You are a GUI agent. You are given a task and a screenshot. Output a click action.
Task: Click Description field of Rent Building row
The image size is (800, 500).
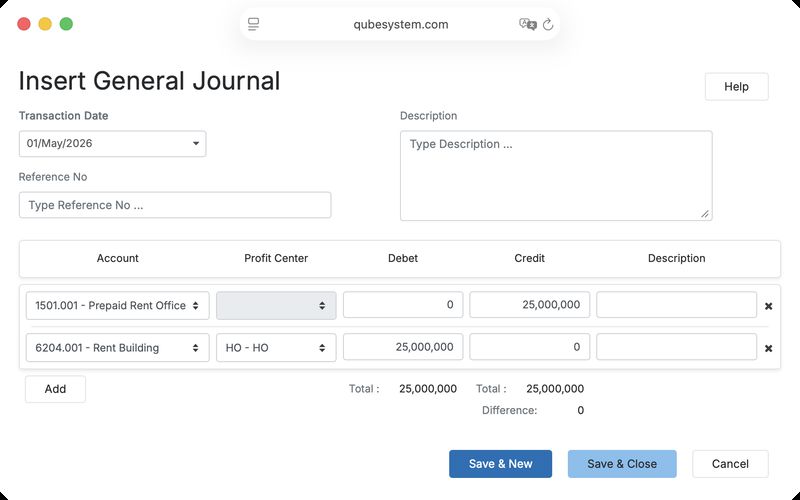pos(676,347)
